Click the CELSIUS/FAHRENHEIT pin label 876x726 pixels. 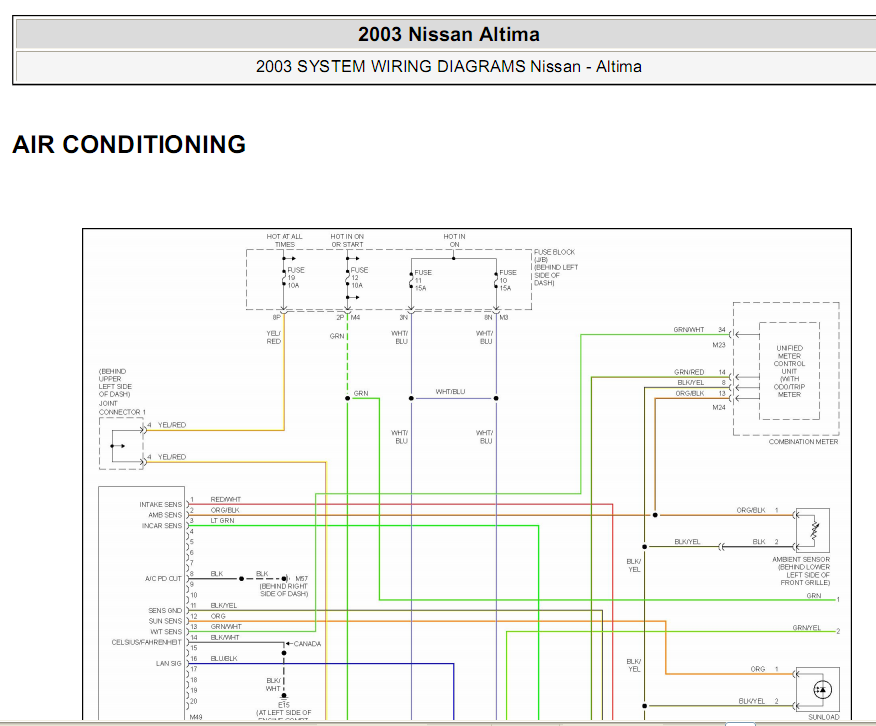pyautogui.click(x=146, y=642)
